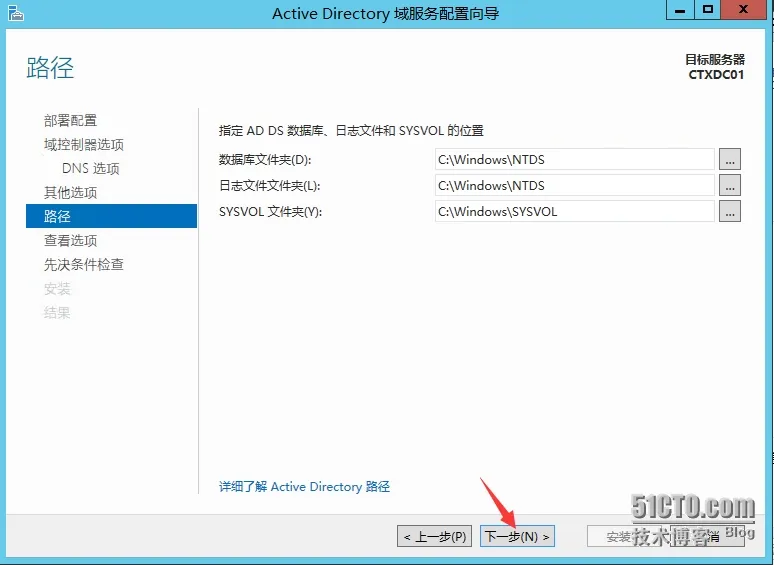
Task: Browse for the database folder location
Action: pos(730,159)
